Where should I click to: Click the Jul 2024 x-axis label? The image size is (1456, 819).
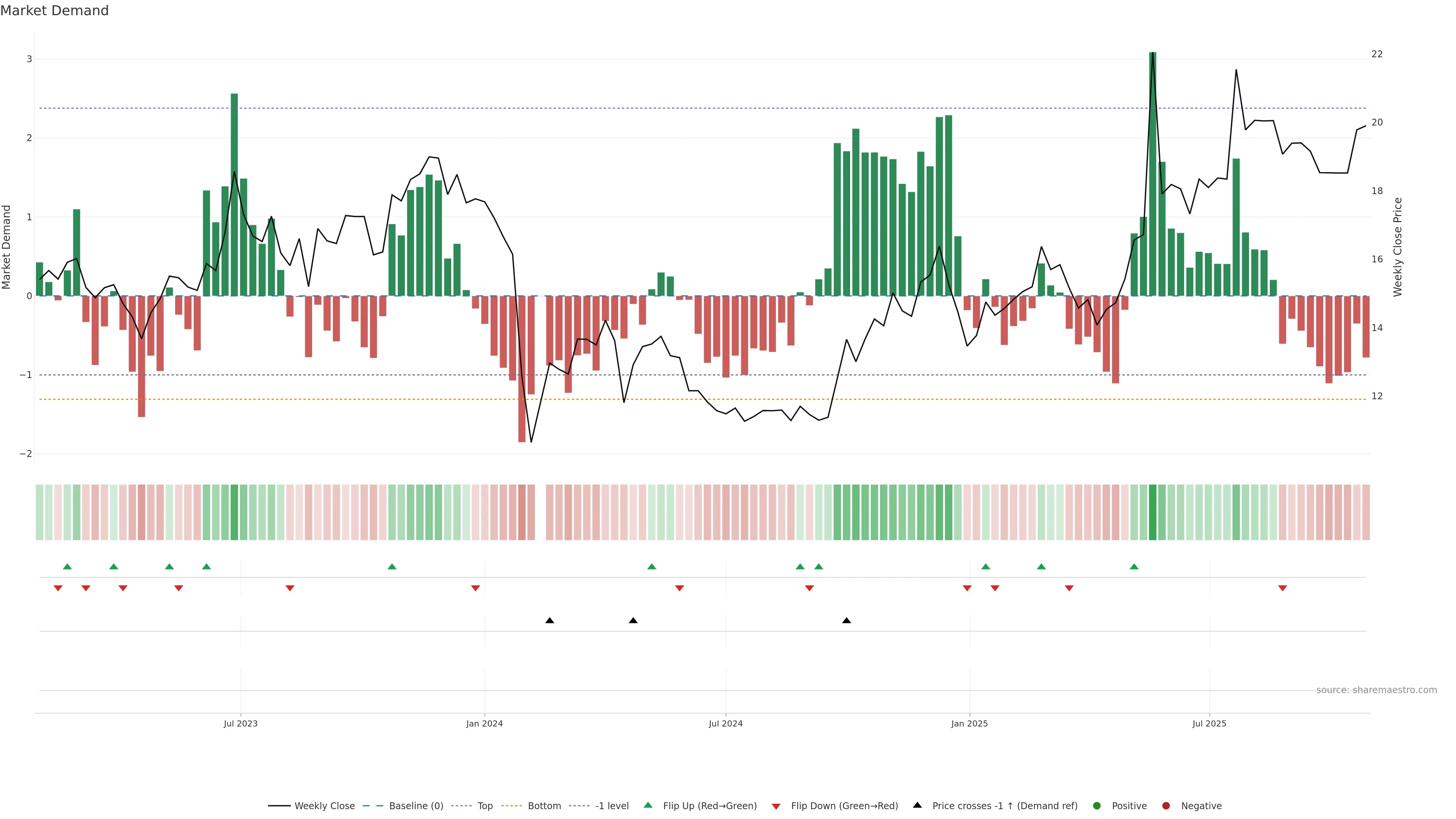click(725, 723)
